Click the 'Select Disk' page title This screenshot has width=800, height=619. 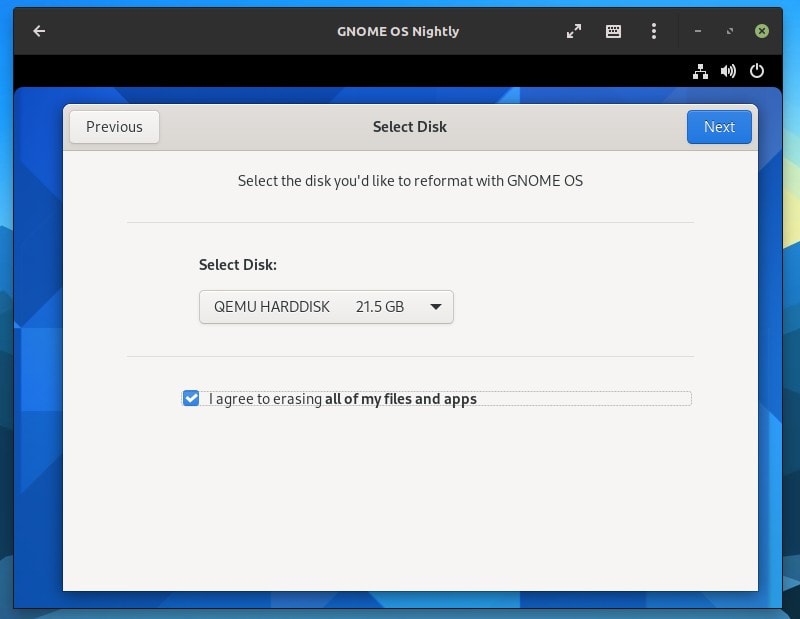(409, 127)
